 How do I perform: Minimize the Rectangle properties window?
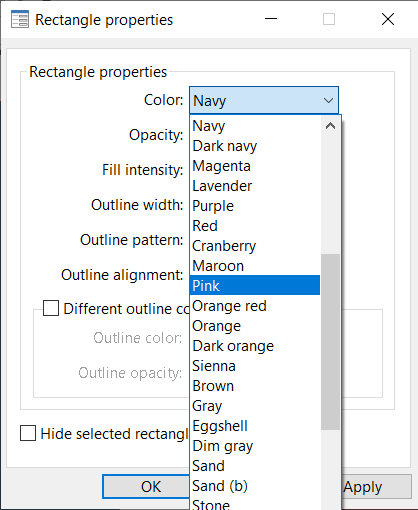[271, 19]
